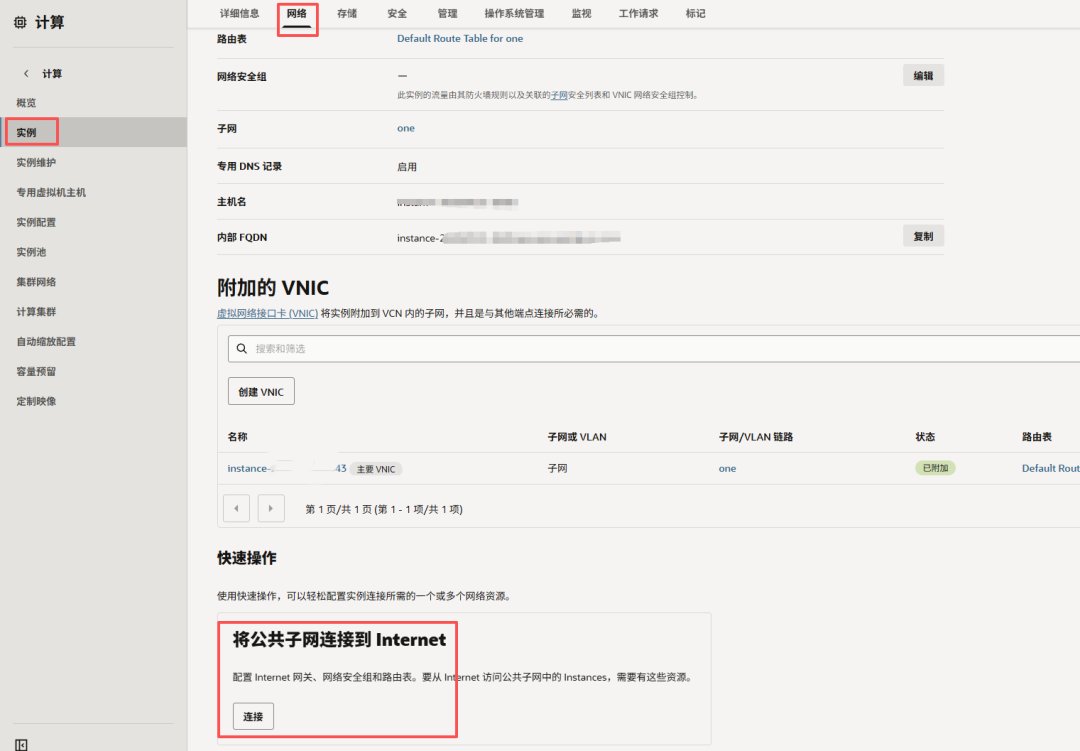The image size is (1080, 751).
Task: Open 集群网络 in the sidebar
Action: click(x=36, y=282)
